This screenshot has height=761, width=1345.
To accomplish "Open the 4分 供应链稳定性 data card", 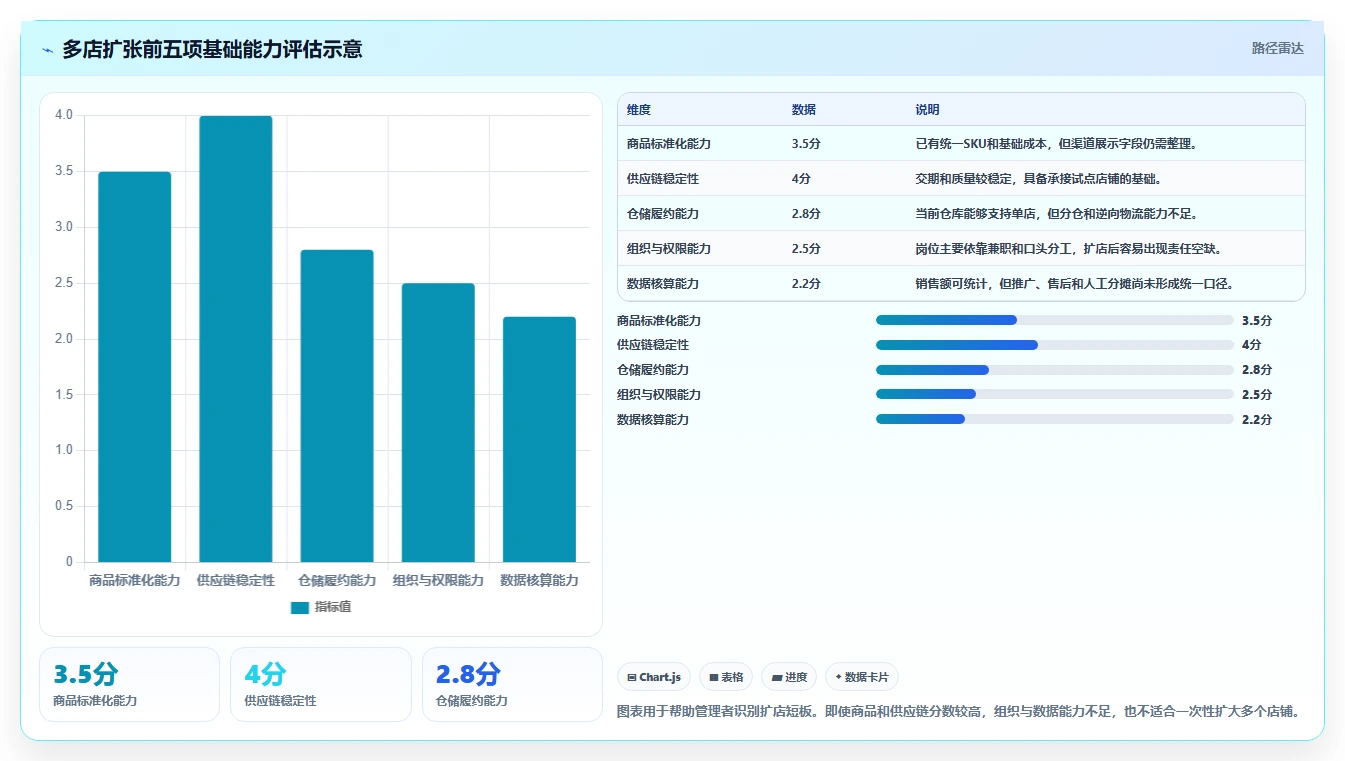I will (321, 684).
